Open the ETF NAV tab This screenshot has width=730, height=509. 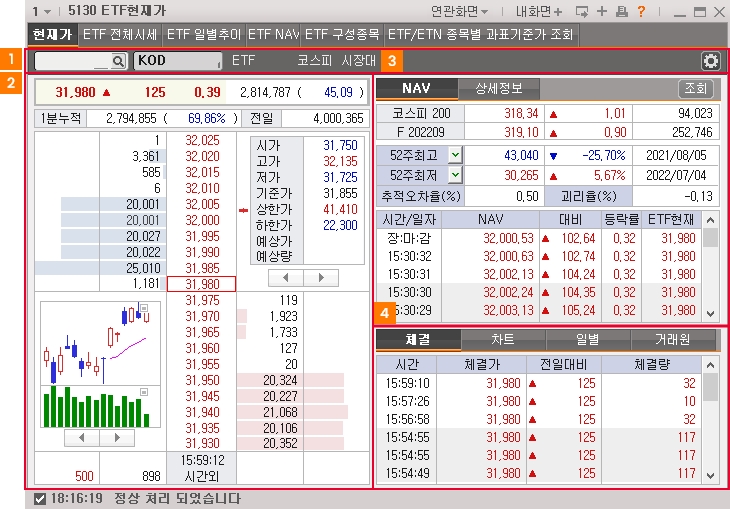click(273, 34)
